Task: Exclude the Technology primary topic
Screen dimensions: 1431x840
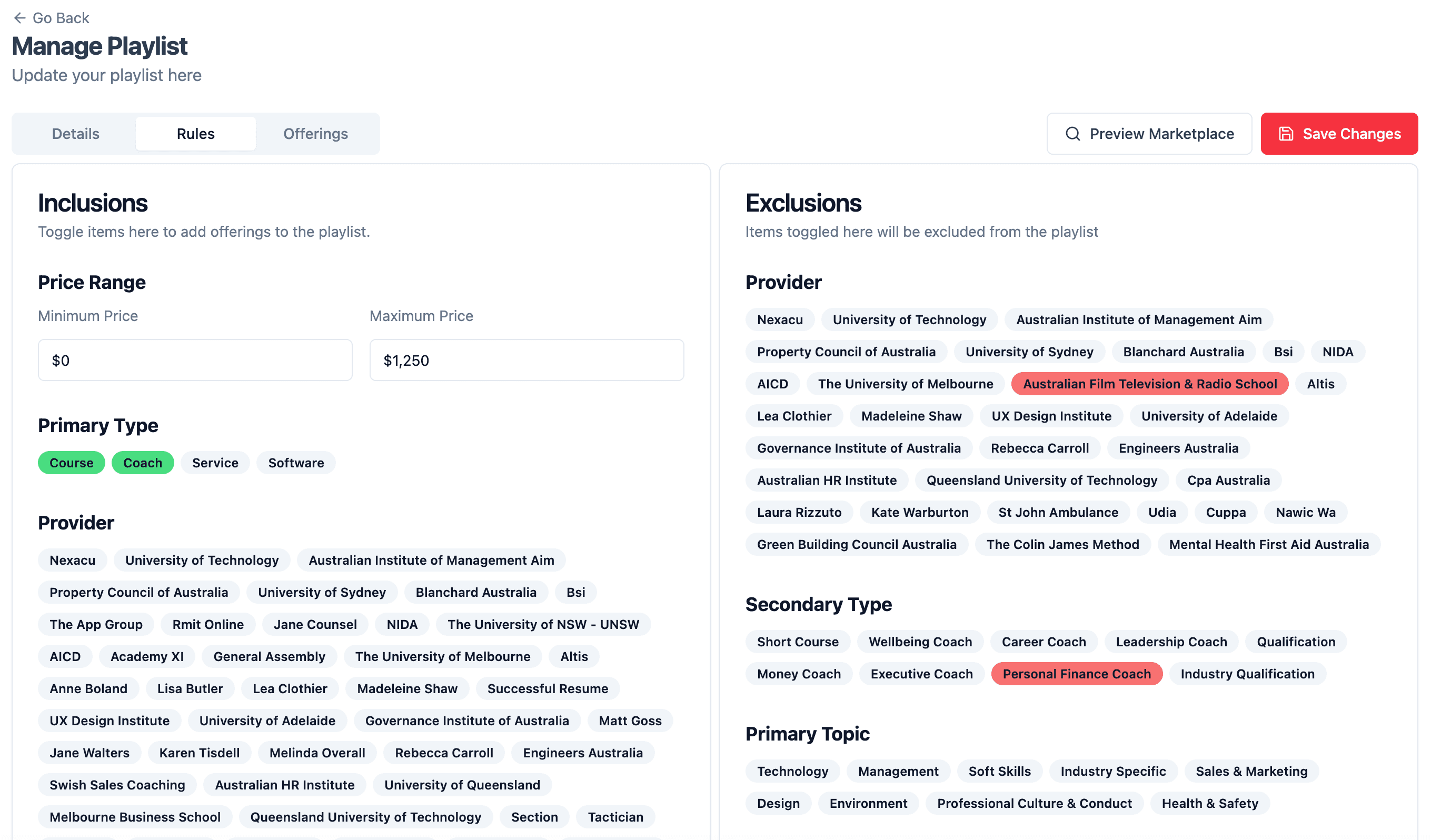Action: pyautogui.click(x=792, y=772)
